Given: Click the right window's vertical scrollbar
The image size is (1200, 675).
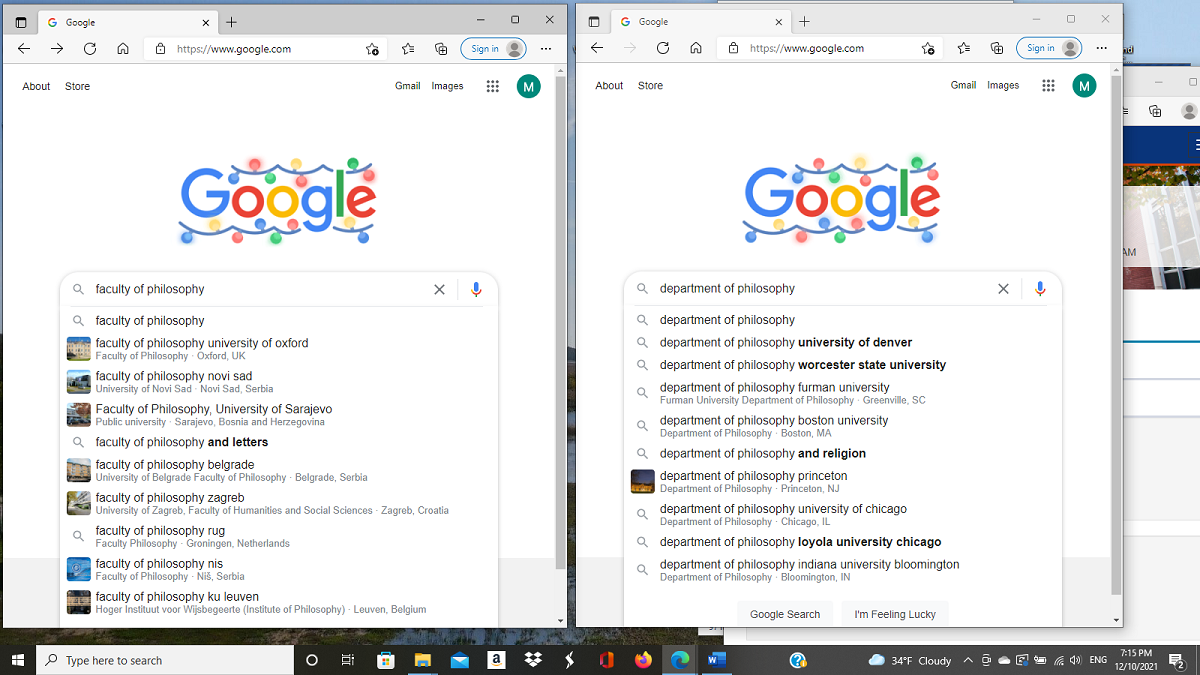Looking at the screenshot, I should pos(1116,330).
